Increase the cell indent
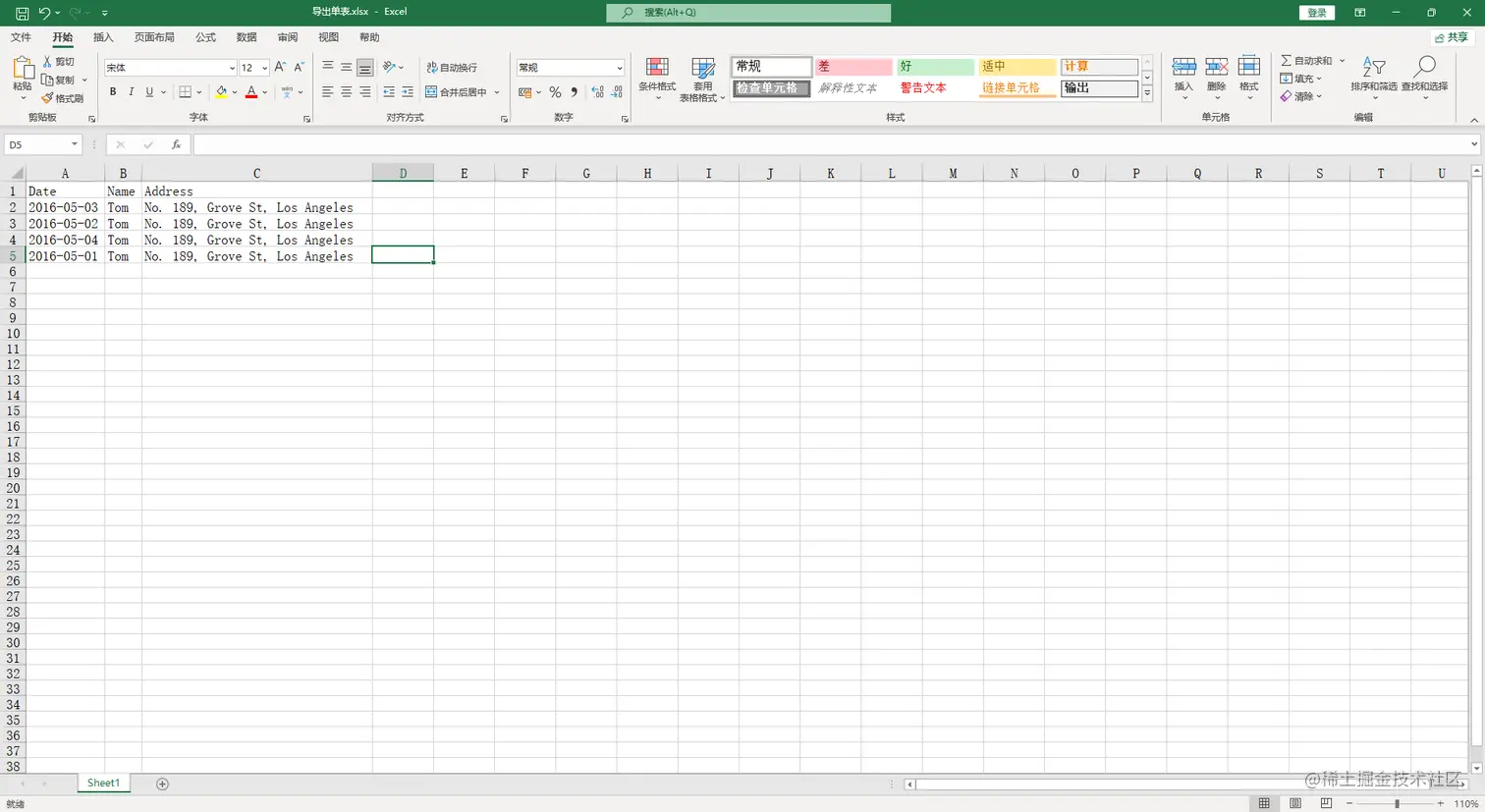This screenshot has width=1485, height=812. click(408, 92)
